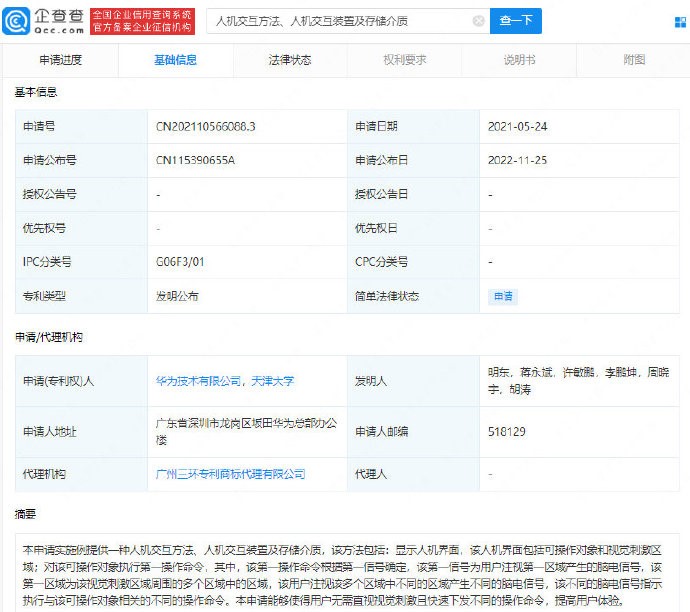Click the 摘要 section heading

click(x=25, y=514)
